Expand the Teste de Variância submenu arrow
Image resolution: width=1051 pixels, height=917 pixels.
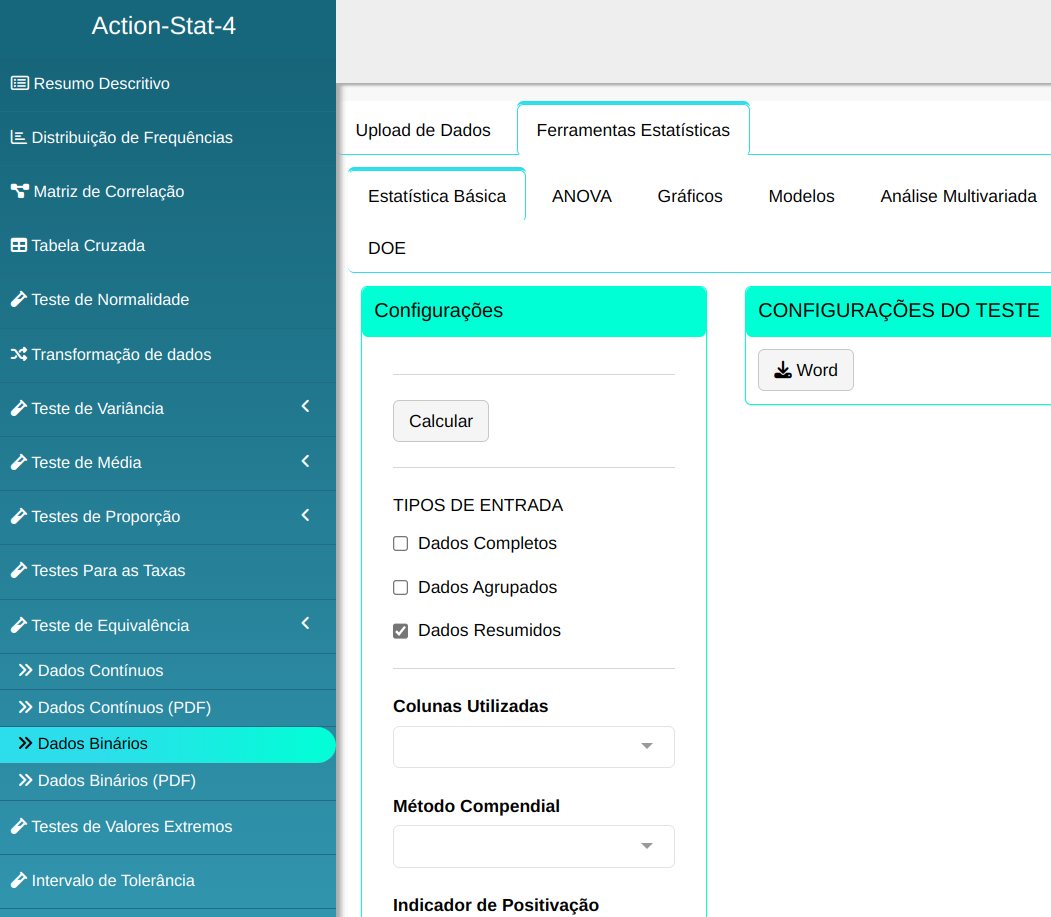[305, 407]
